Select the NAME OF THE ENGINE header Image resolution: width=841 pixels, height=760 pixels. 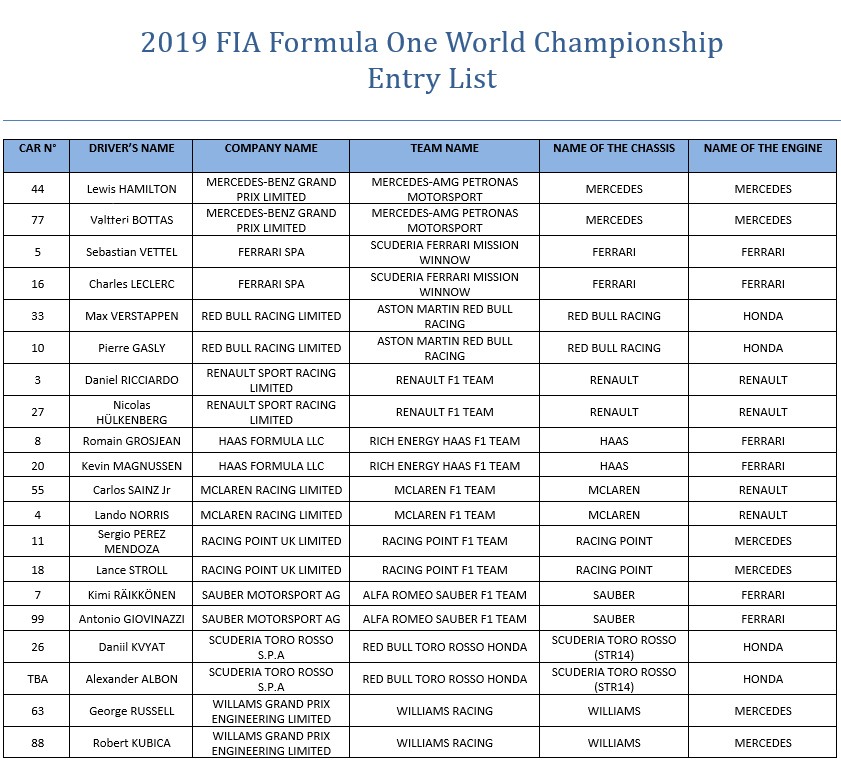tap(763, 156)
